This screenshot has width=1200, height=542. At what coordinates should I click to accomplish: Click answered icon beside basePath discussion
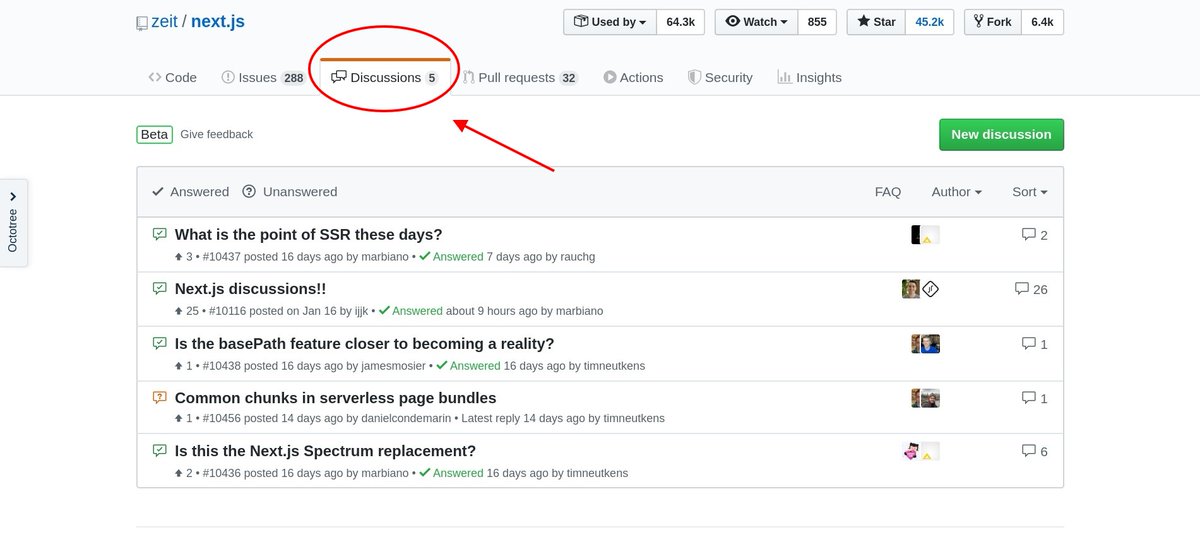point(159,342)
